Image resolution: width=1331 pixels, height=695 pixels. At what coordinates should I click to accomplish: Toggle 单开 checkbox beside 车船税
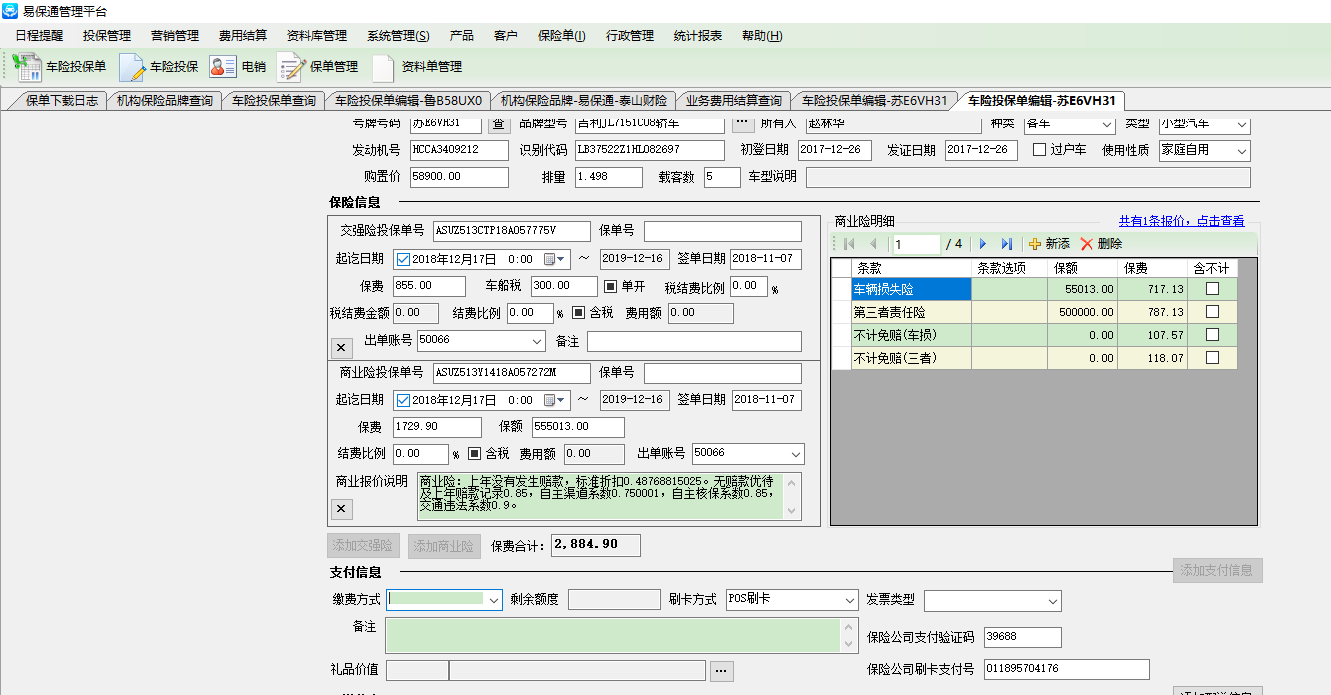pos(610,286)
